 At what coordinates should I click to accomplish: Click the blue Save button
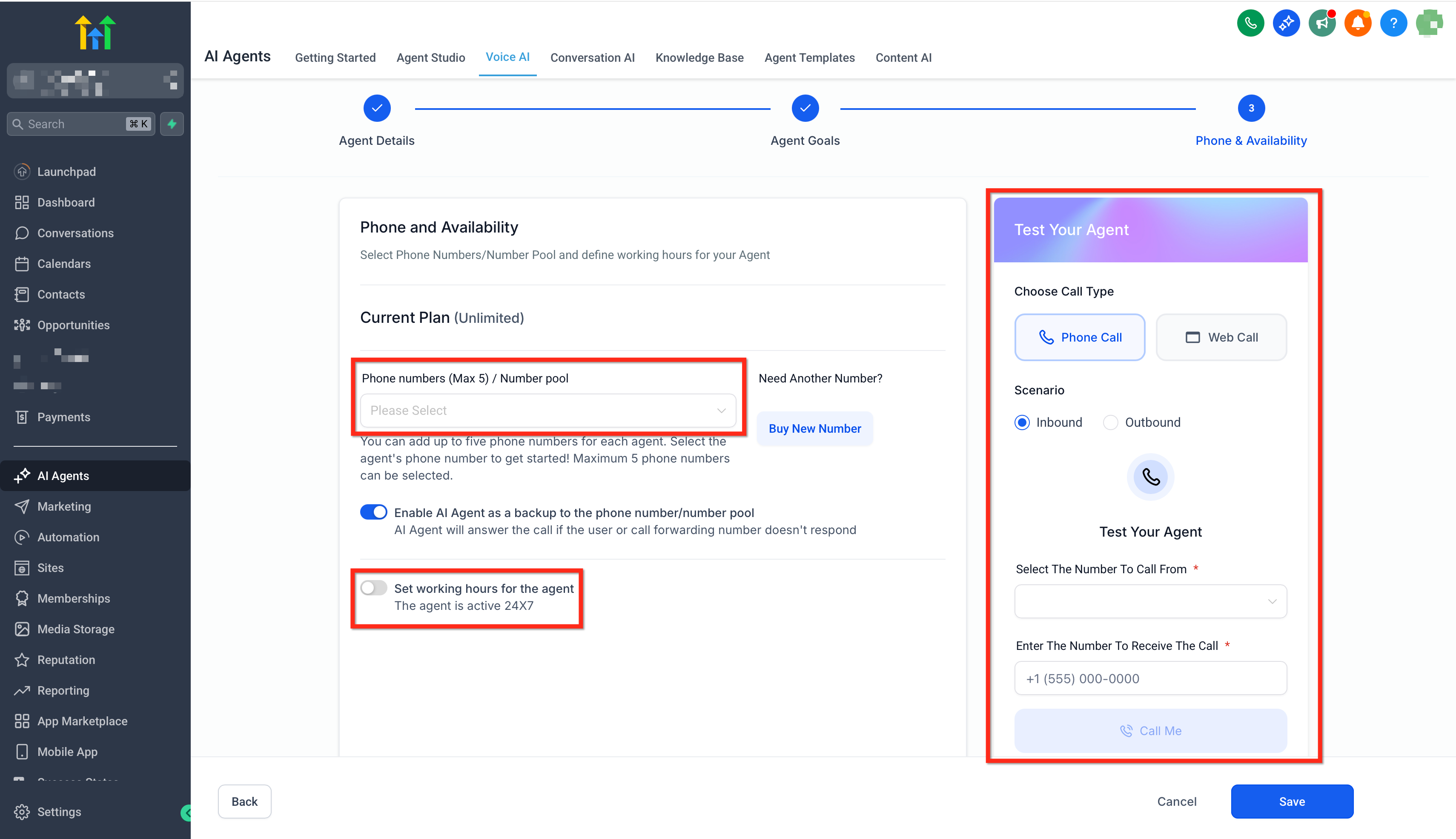1292,802
